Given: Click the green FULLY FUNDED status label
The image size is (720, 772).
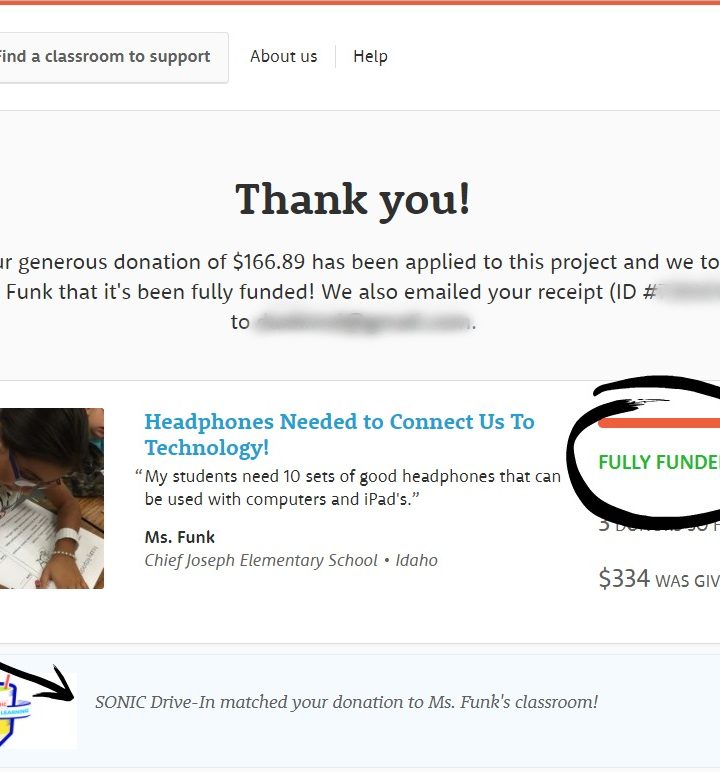Looking at the screenshot, I should [659, 462].
